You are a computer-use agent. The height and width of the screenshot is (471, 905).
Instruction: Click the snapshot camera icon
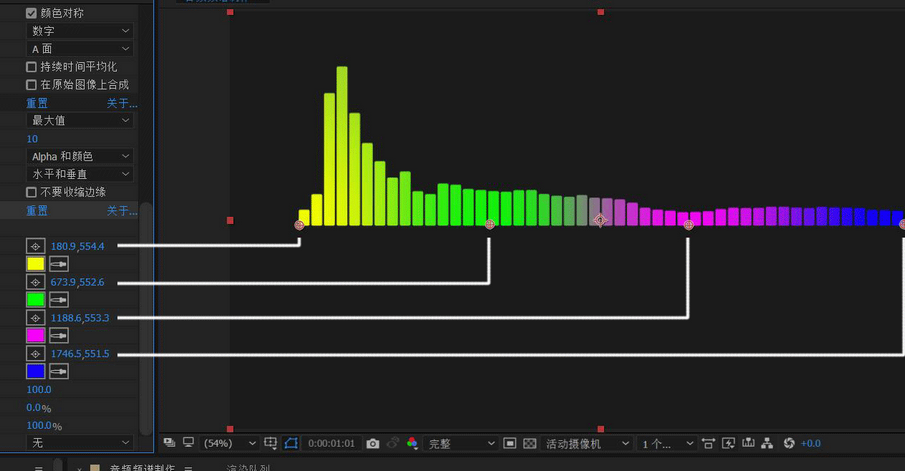point(373,443)
